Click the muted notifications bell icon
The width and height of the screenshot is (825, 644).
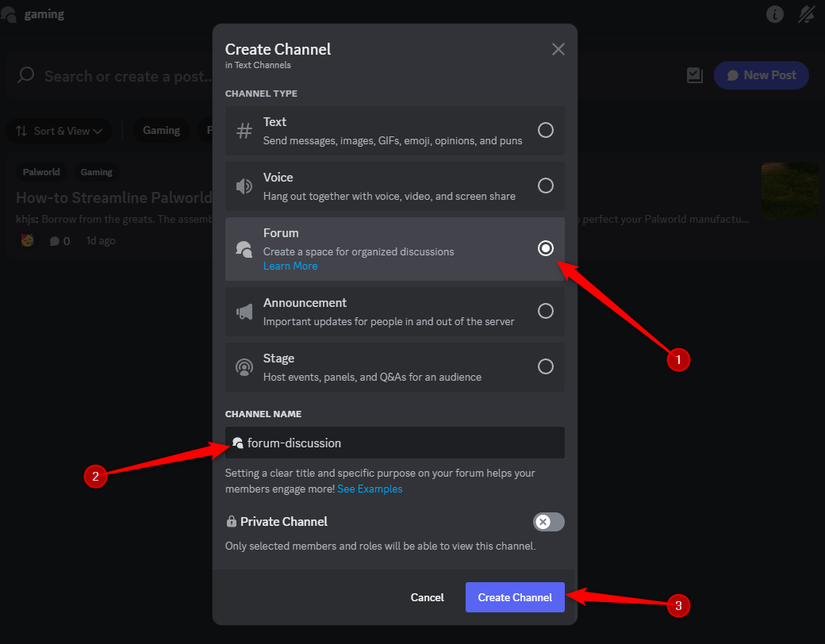808,14
